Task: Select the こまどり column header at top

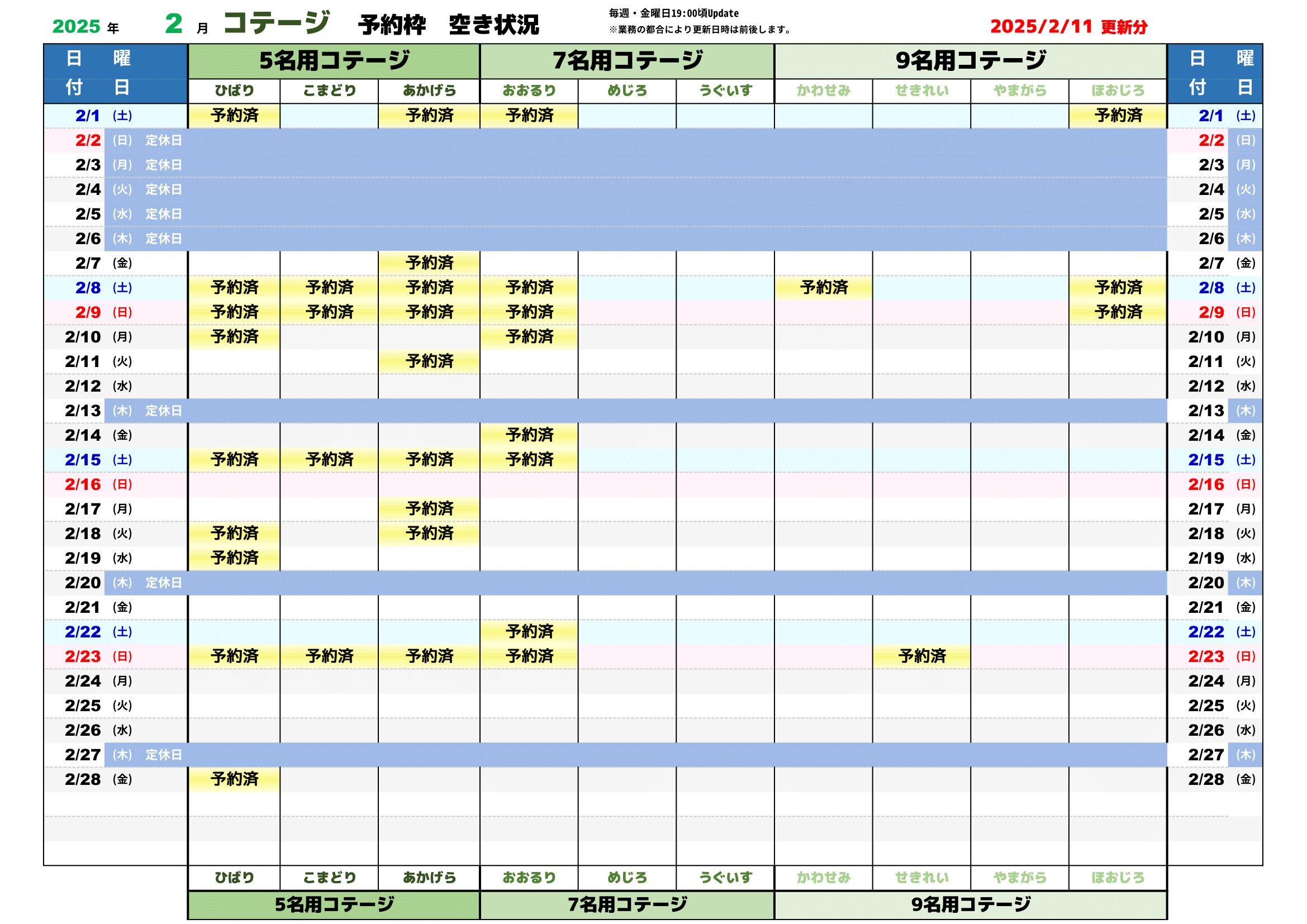Action: click(x=329, y=91)
